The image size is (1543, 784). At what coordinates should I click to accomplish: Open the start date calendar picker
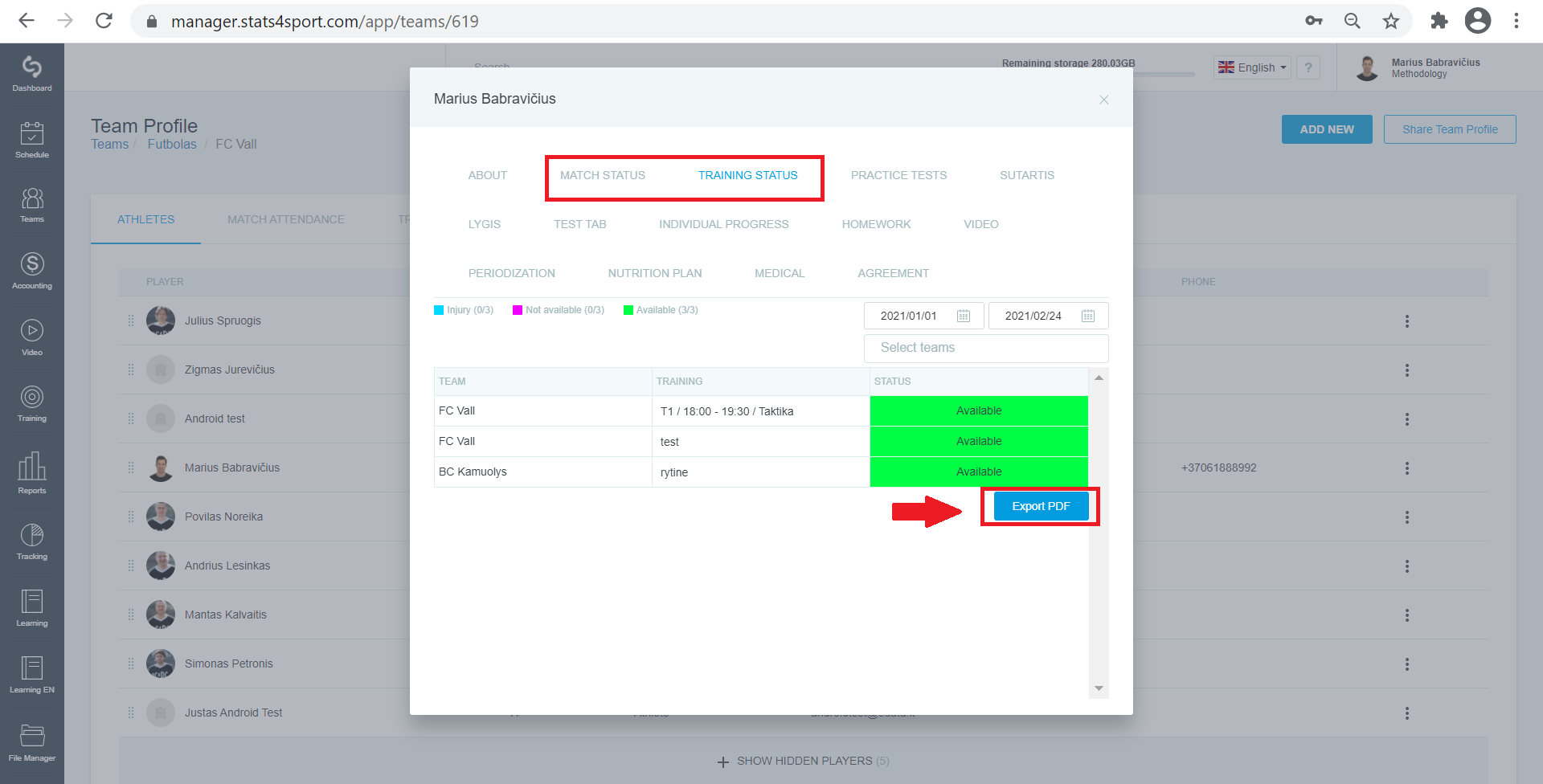click(x=964, y=316)
